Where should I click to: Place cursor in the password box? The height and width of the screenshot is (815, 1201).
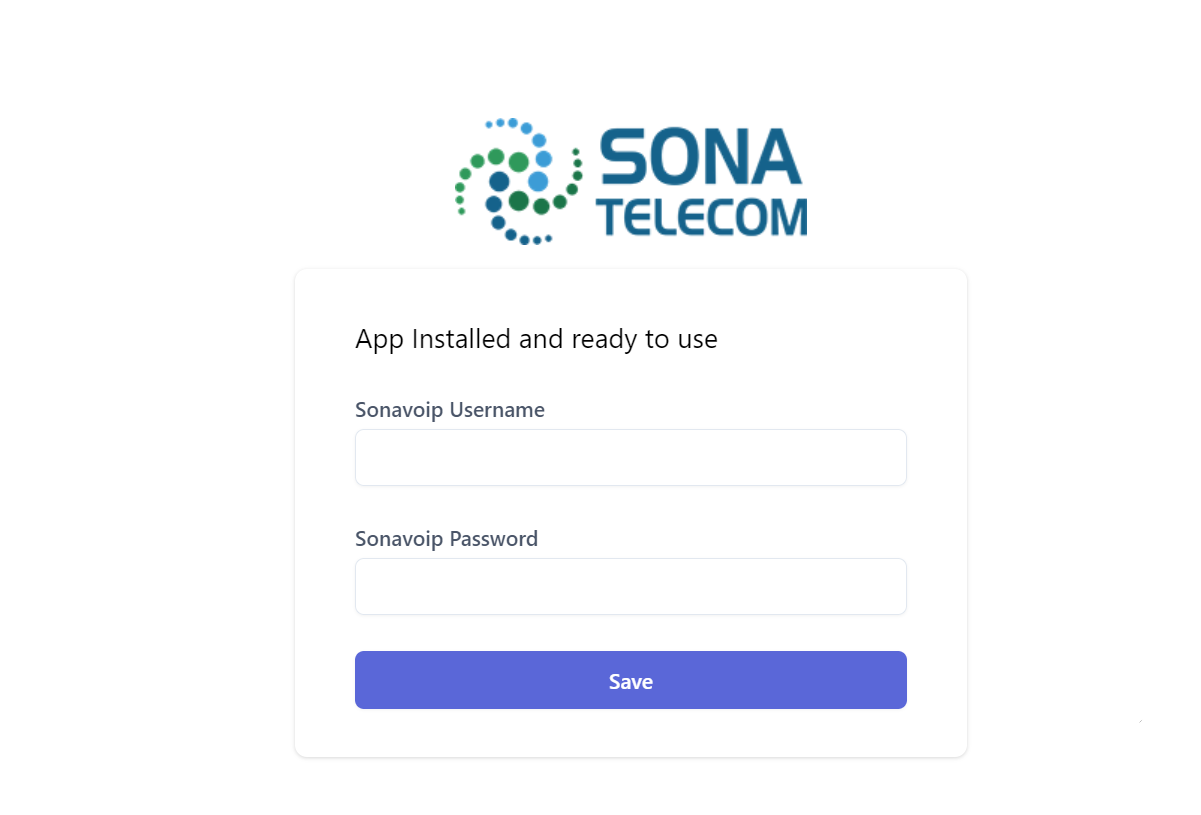pos(630,586)
